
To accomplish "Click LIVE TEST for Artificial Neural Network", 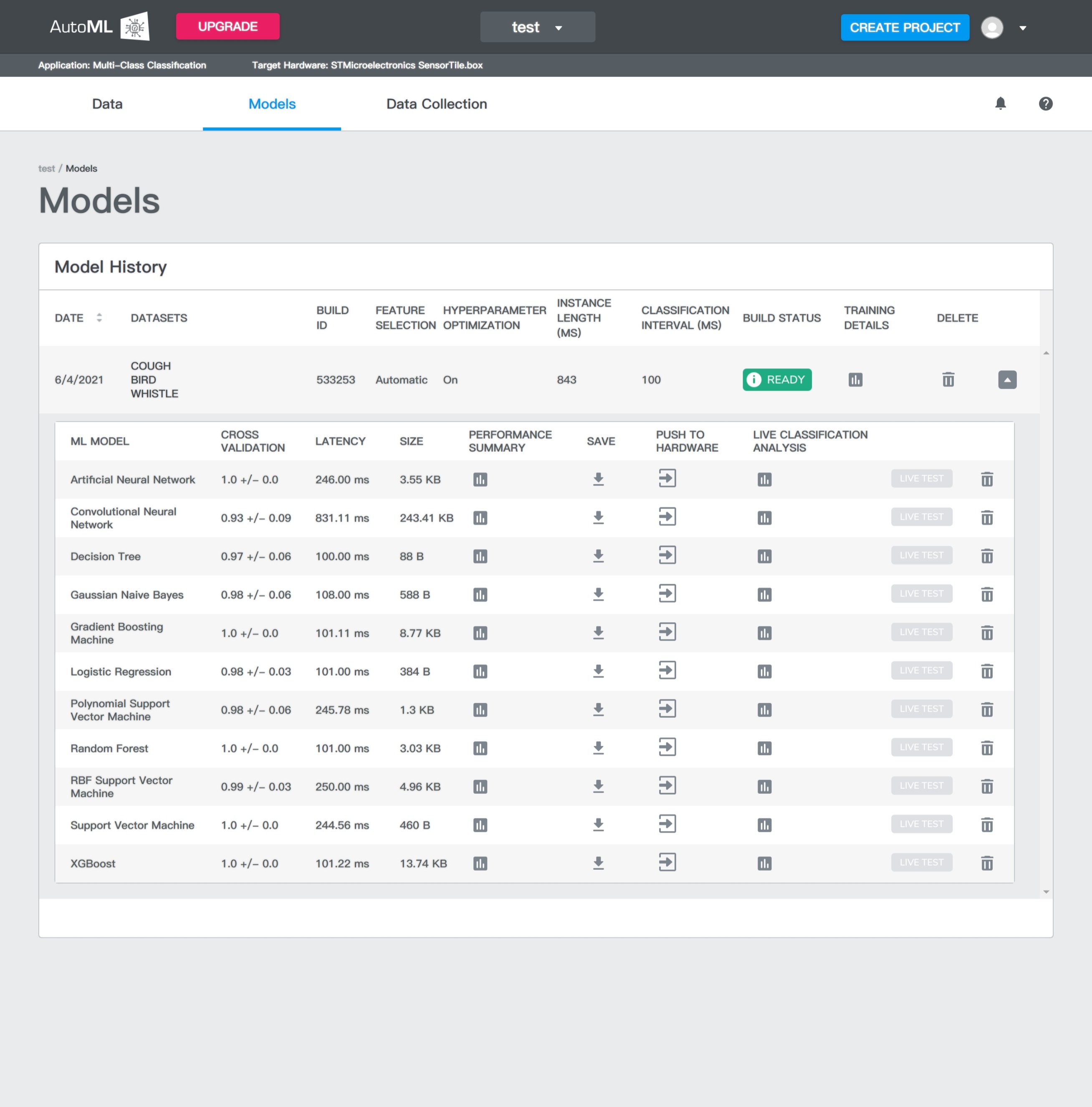I will coord(921,479).
